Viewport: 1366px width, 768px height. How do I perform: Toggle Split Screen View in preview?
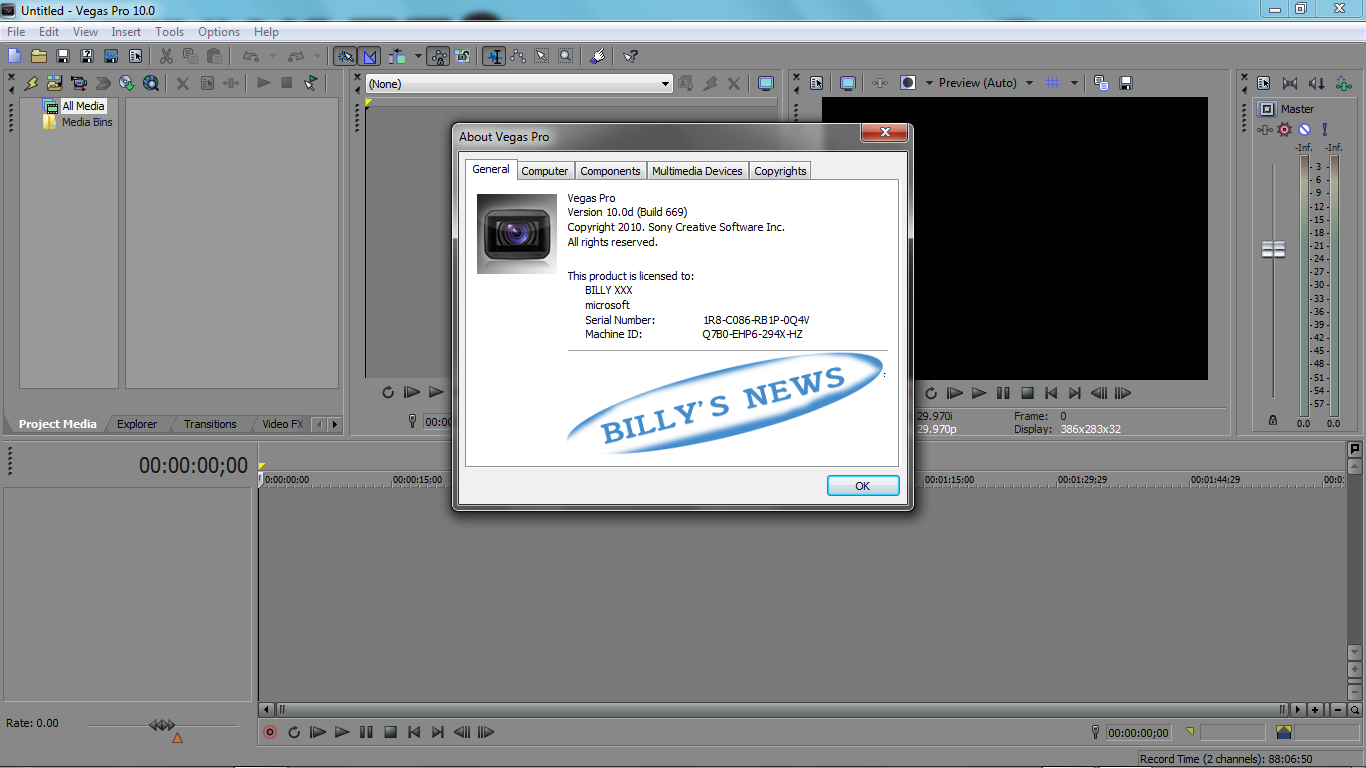[907, 83]
